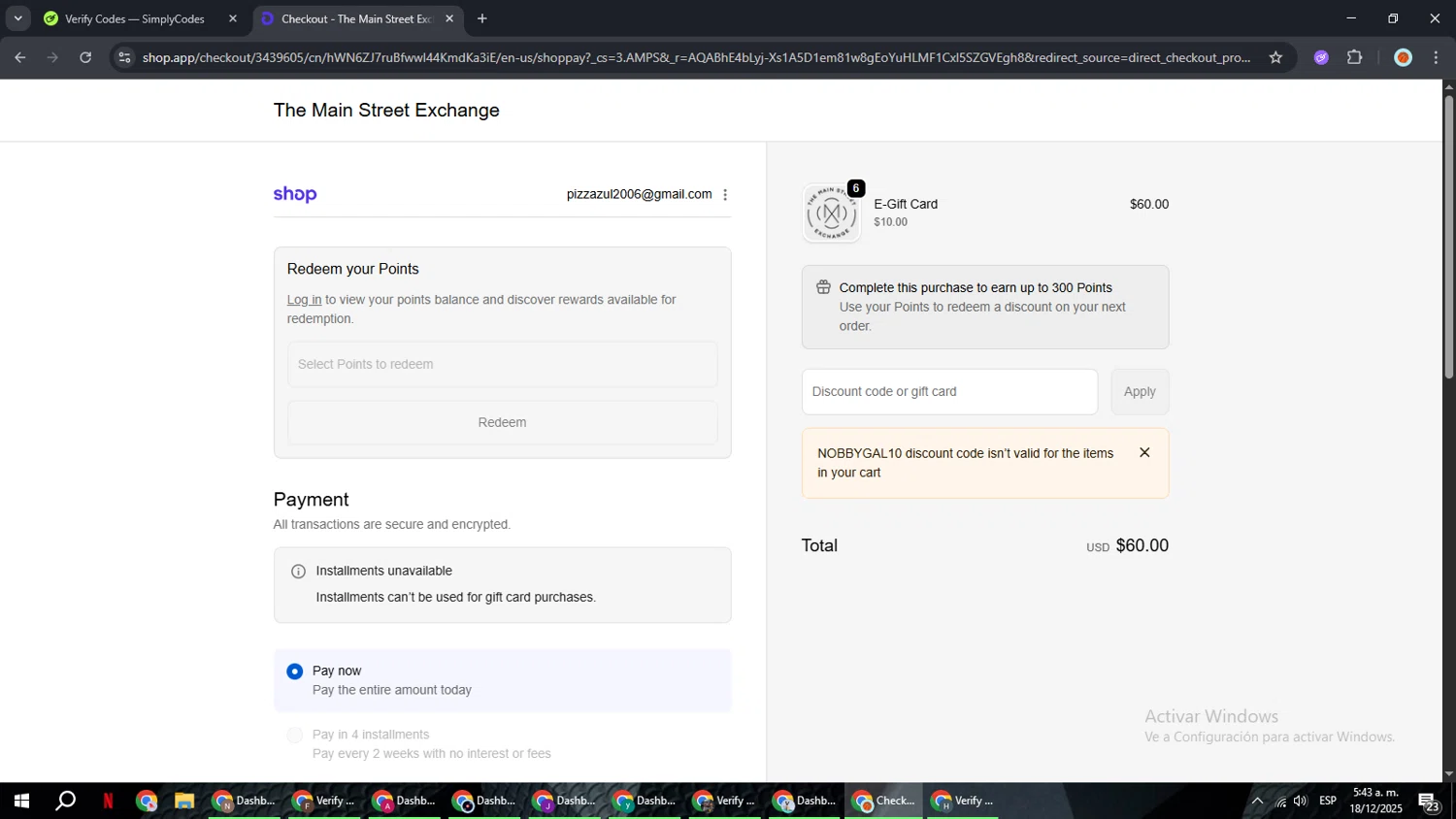
Task: Click The Main Street Exchange store title
Action: (x=386, y=111)
